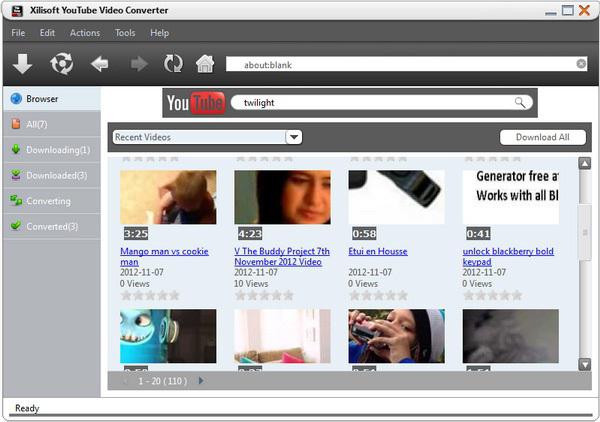The height and width of the screenshot is (422, 600).
Task: Open the home page icon
Action: [x=205, y=64]
